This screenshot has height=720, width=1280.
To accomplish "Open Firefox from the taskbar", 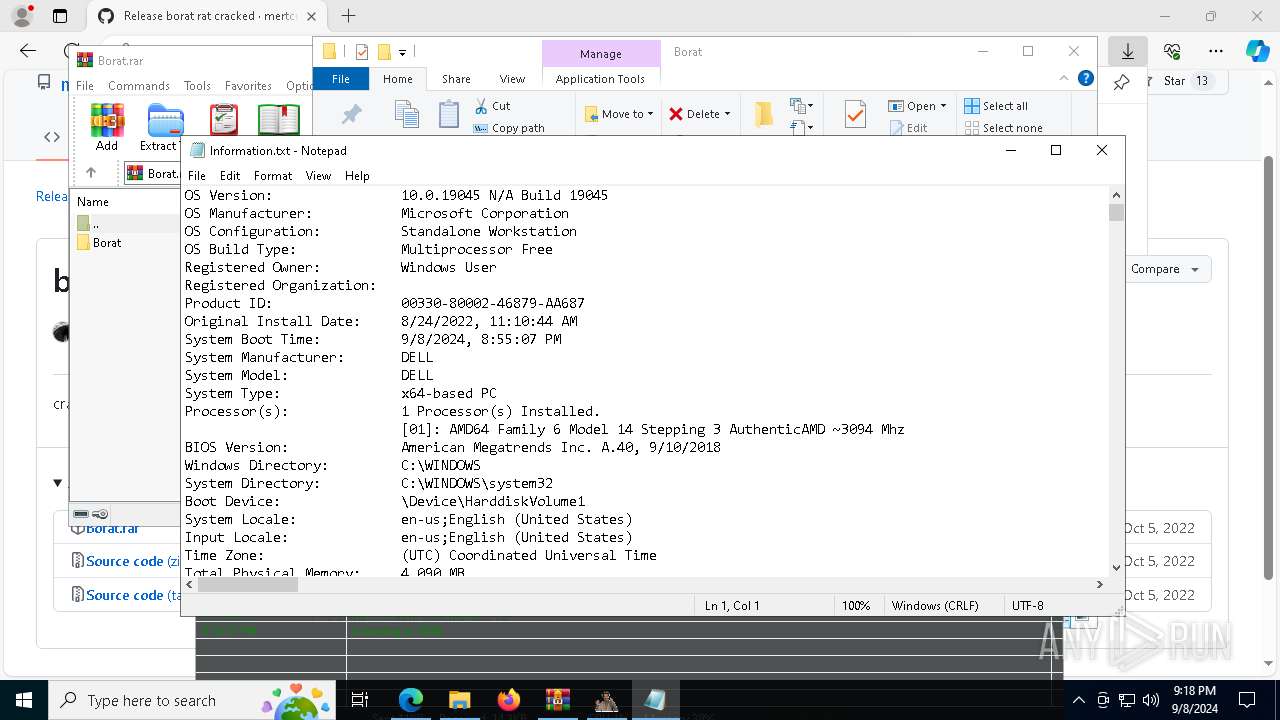I will pyautogui.click(x=509, y=700).
